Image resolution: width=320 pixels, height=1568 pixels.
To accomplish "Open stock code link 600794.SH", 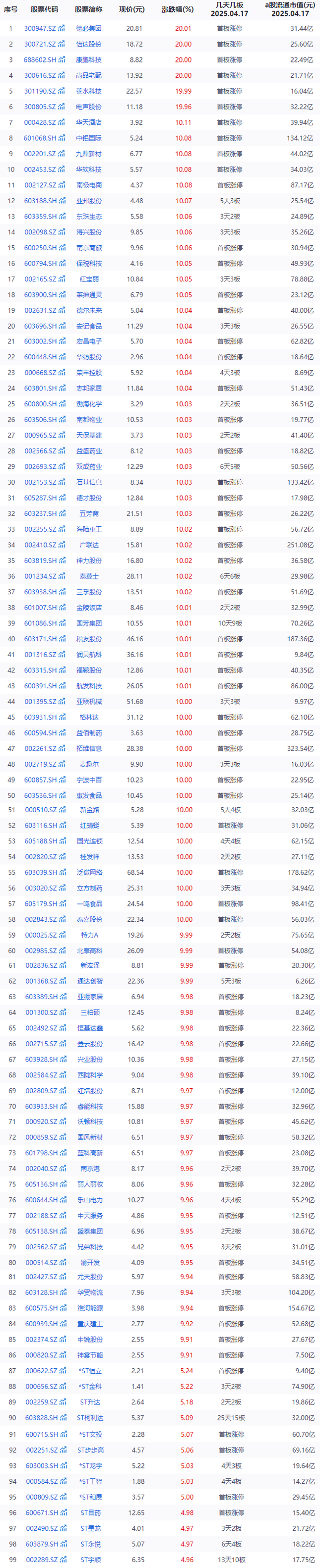I will (x=40, y=264).
